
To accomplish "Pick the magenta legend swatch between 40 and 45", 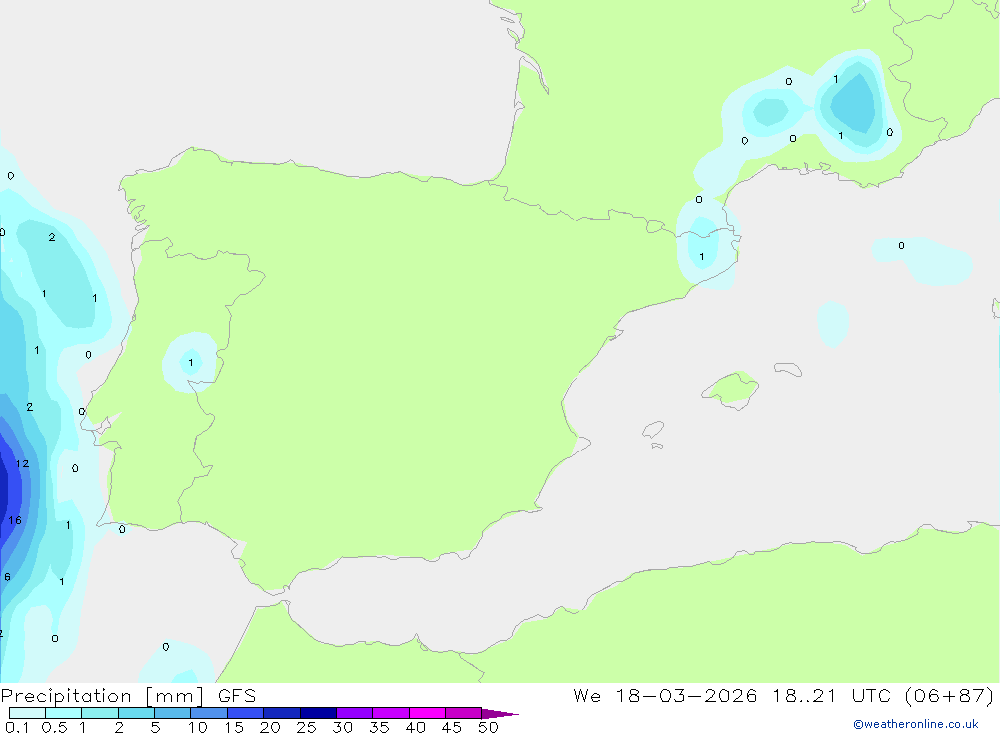I will tap(427, 713).
